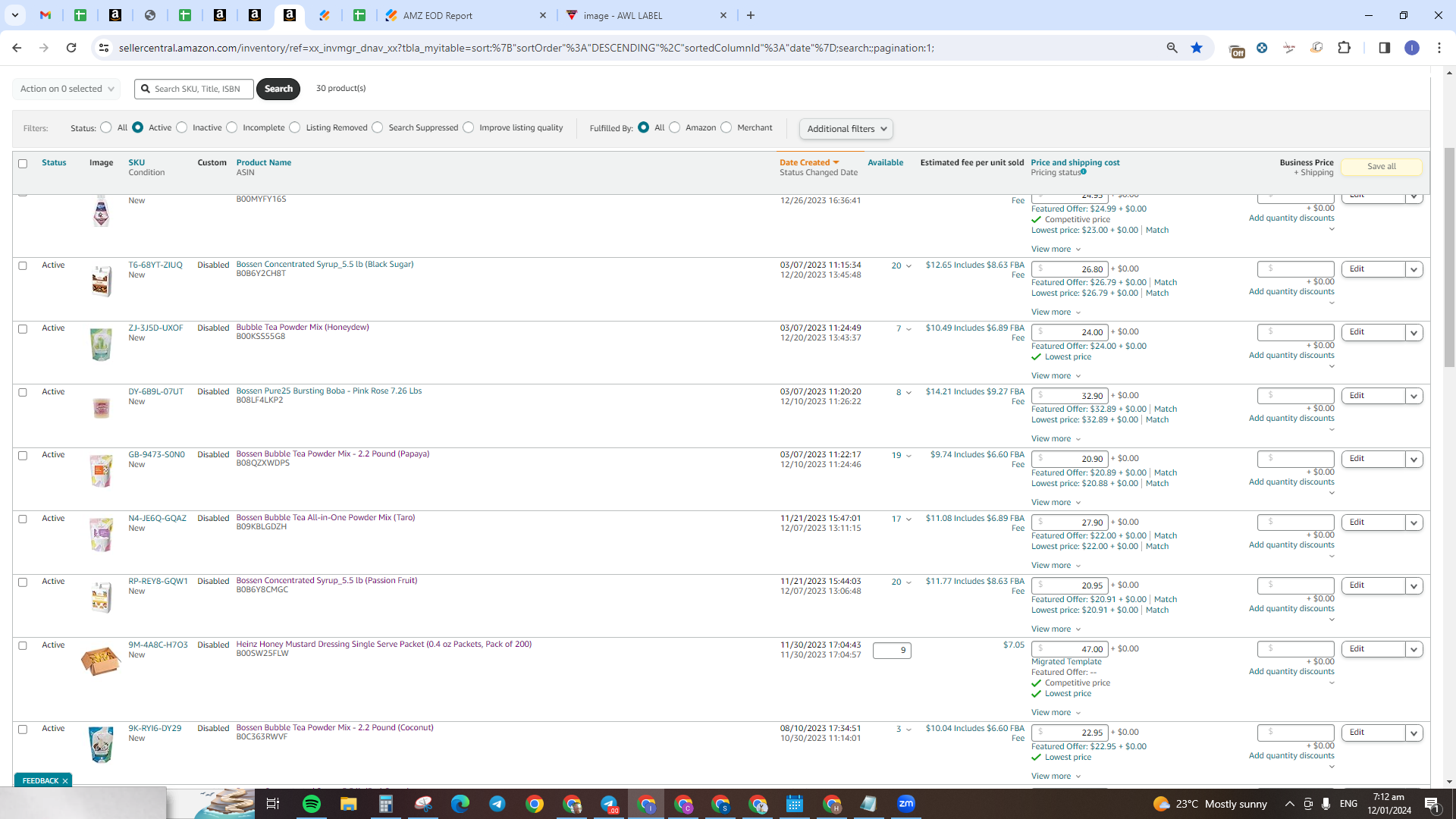The height and width of the screenshot is (819, 1456).
Task: Open Action on 0 selected dropdown
Action: click(67, 89)
